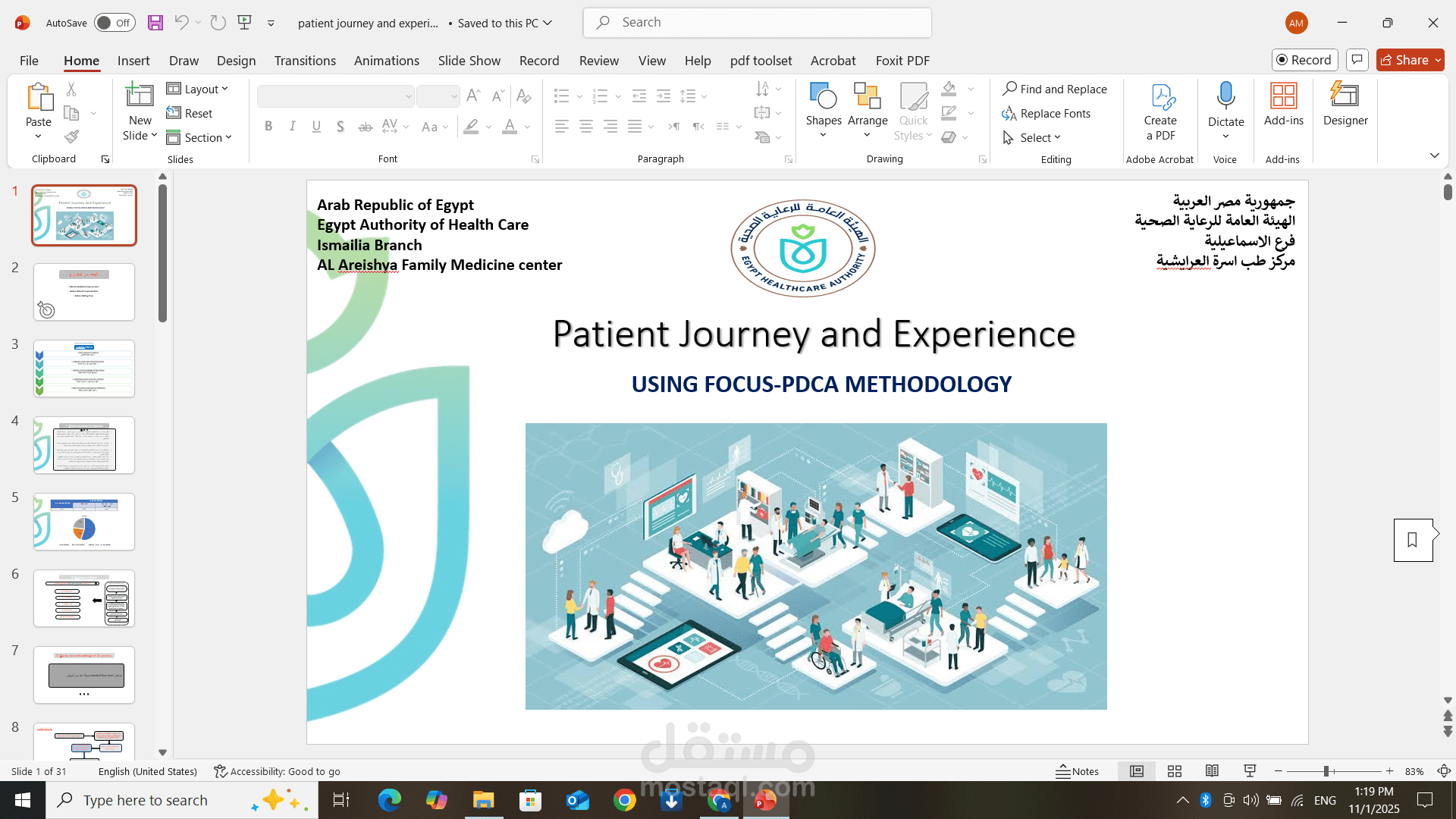Image resolution: width=1456 pixels, height=819 pixels.
Task: Open Share dropdown arrow
Action: point(1438,60)
